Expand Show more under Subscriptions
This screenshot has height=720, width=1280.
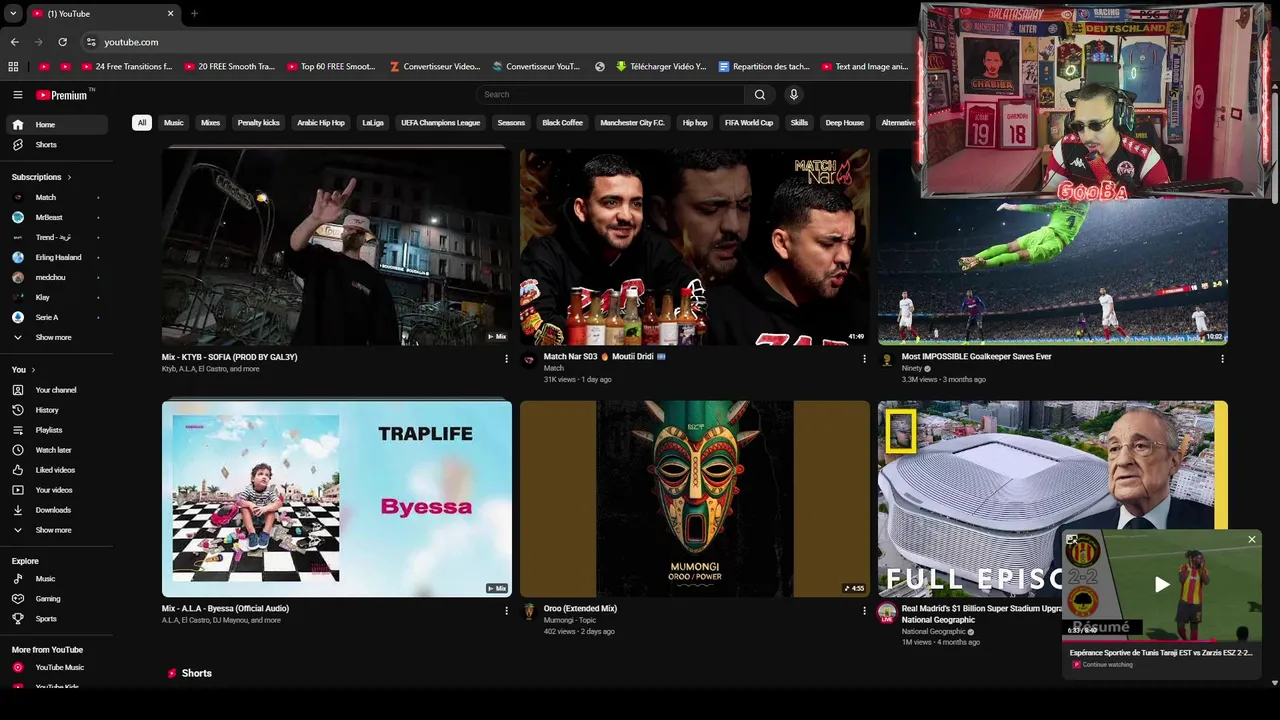pyautogui.click(x=58, y=338)
